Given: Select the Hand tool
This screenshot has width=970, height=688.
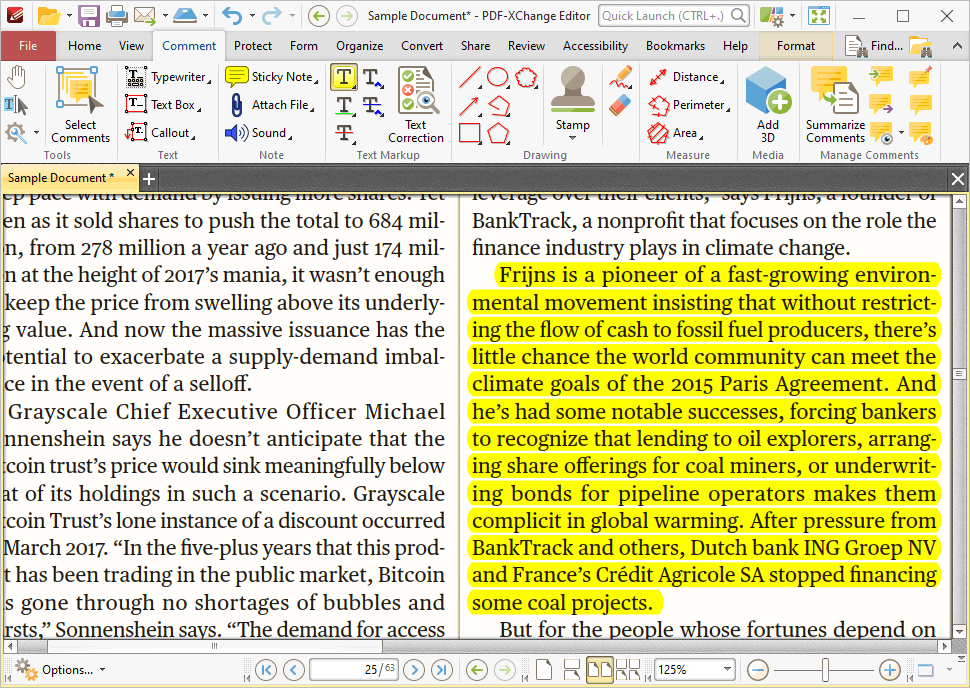Looking at the screenshot, I should coord(17,78).
